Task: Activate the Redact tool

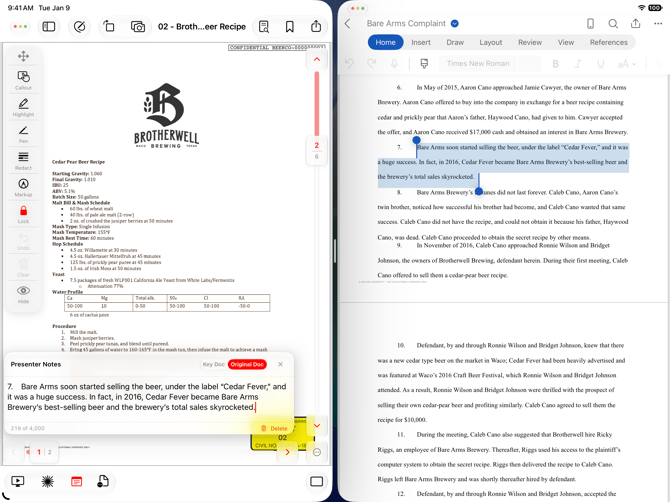Action: click(x=24, y=161)
